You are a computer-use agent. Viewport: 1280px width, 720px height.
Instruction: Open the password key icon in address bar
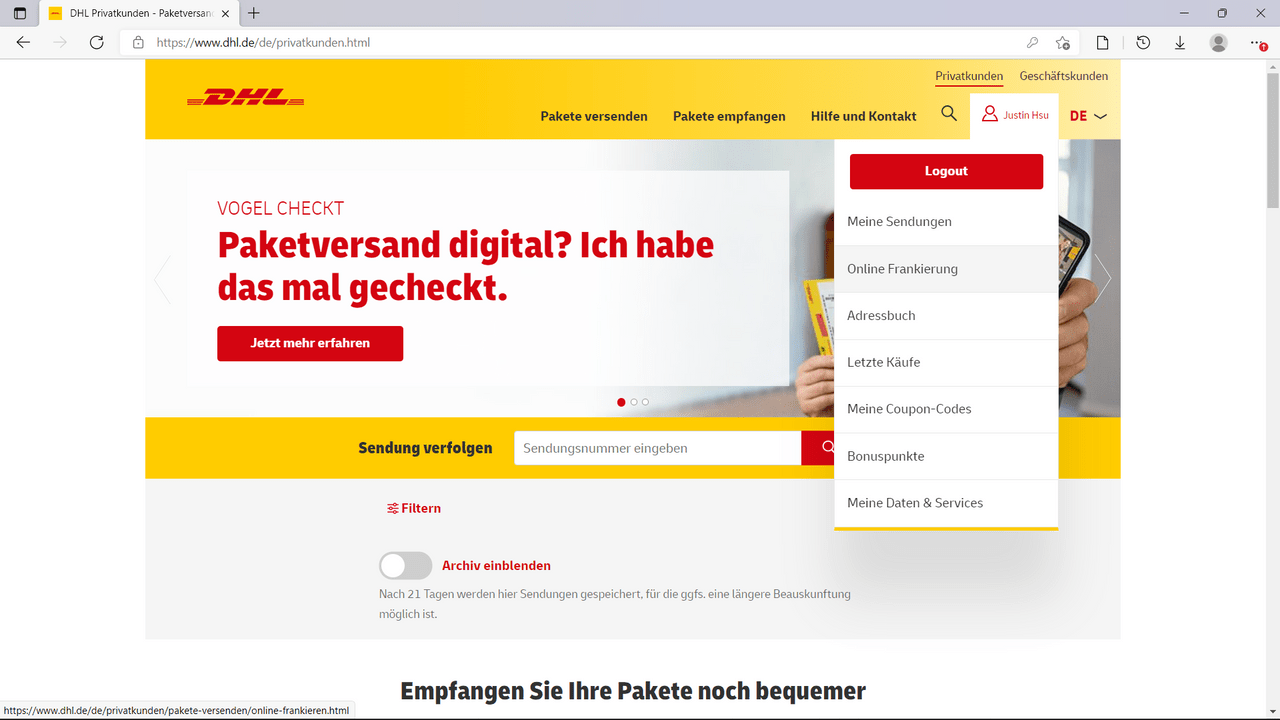1032,43
